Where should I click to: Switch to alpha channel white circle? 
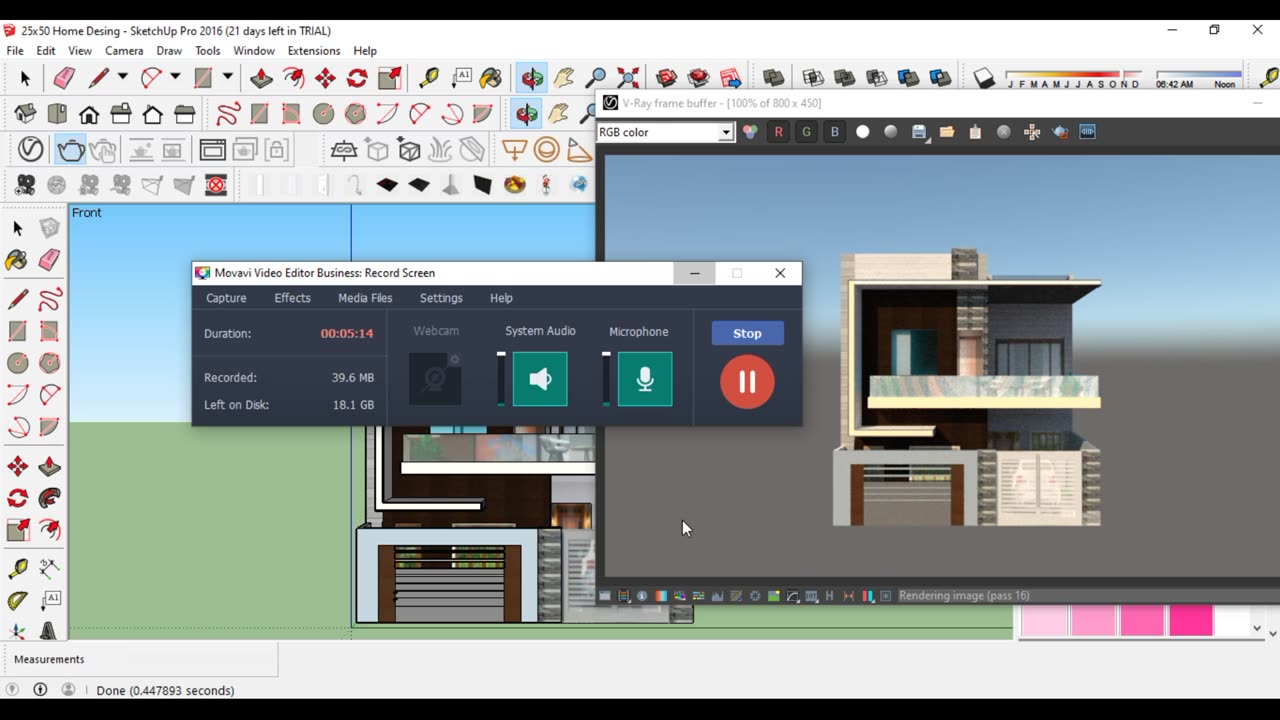(x=863, y=132)
